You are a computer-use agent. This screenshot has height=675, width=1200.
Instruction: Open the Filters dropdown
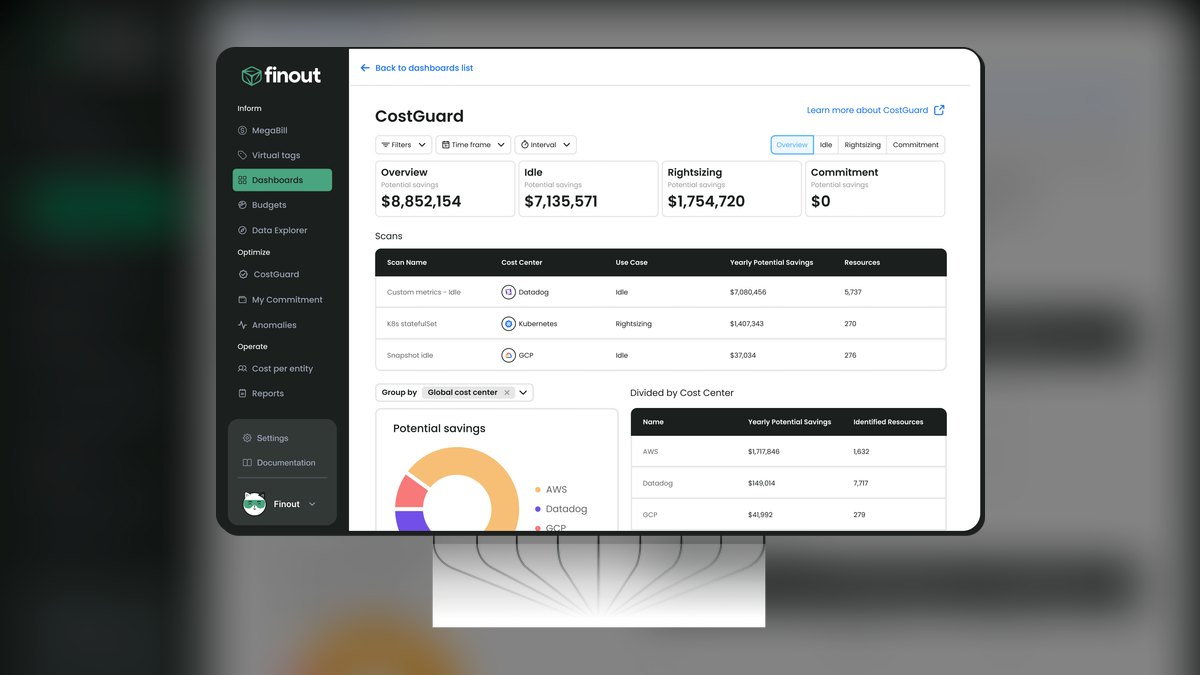(x=403, y=145)
